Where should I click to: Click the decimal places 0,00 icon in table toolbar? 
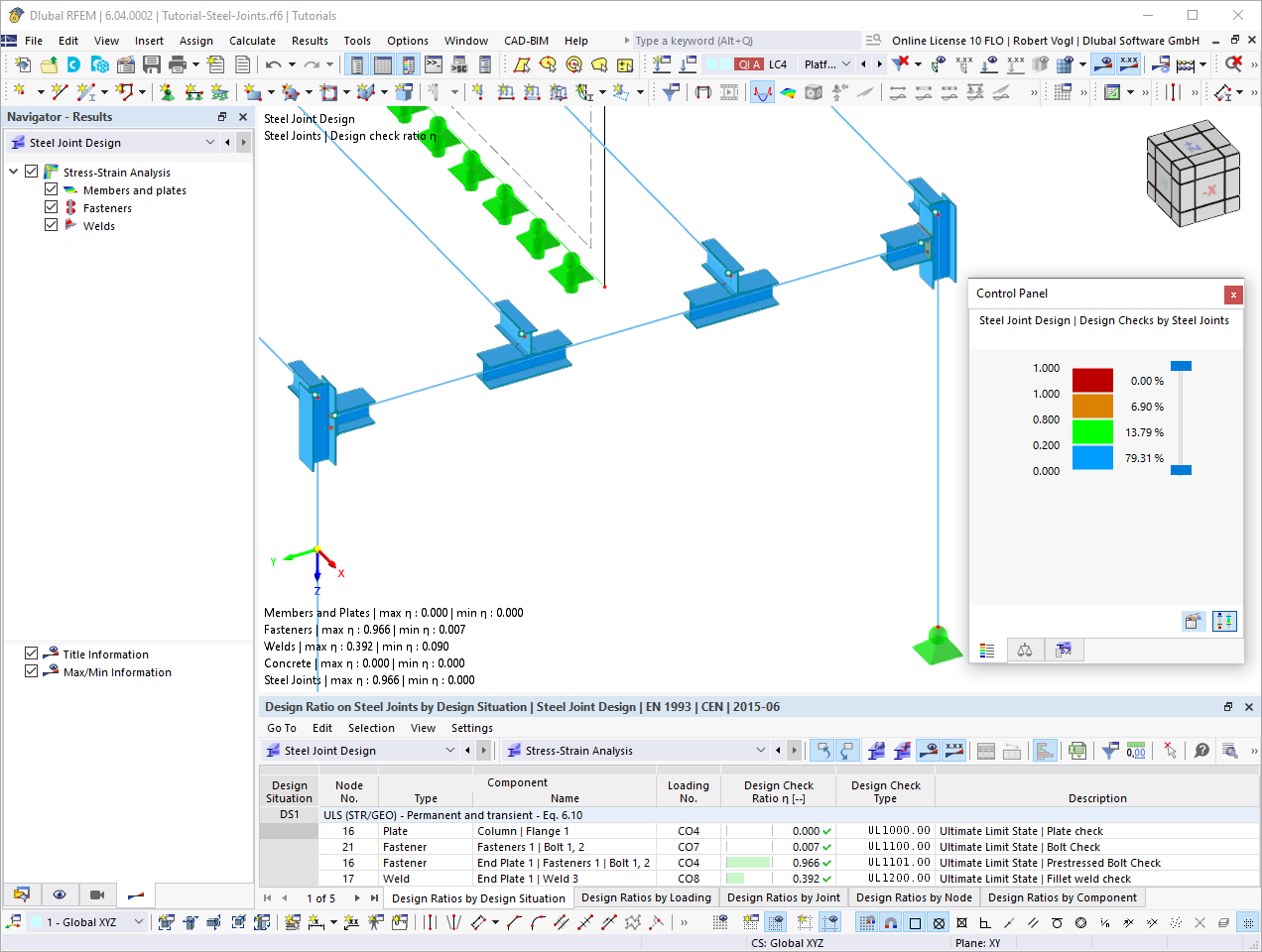point(1136,751)
